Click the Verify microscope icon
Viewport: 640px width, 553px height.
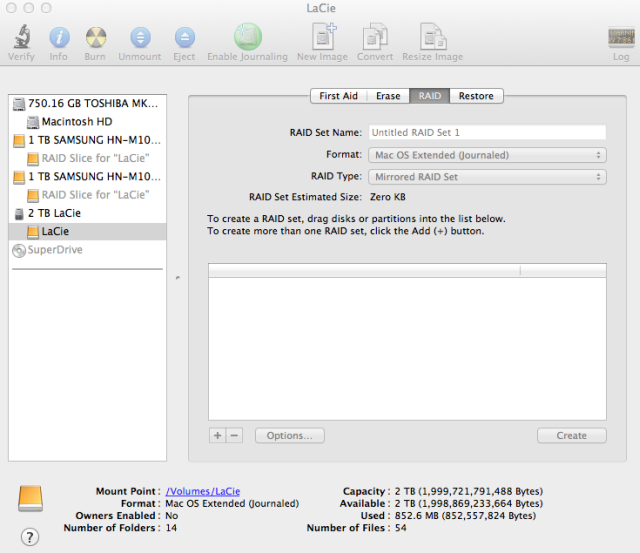click(21, 38)
